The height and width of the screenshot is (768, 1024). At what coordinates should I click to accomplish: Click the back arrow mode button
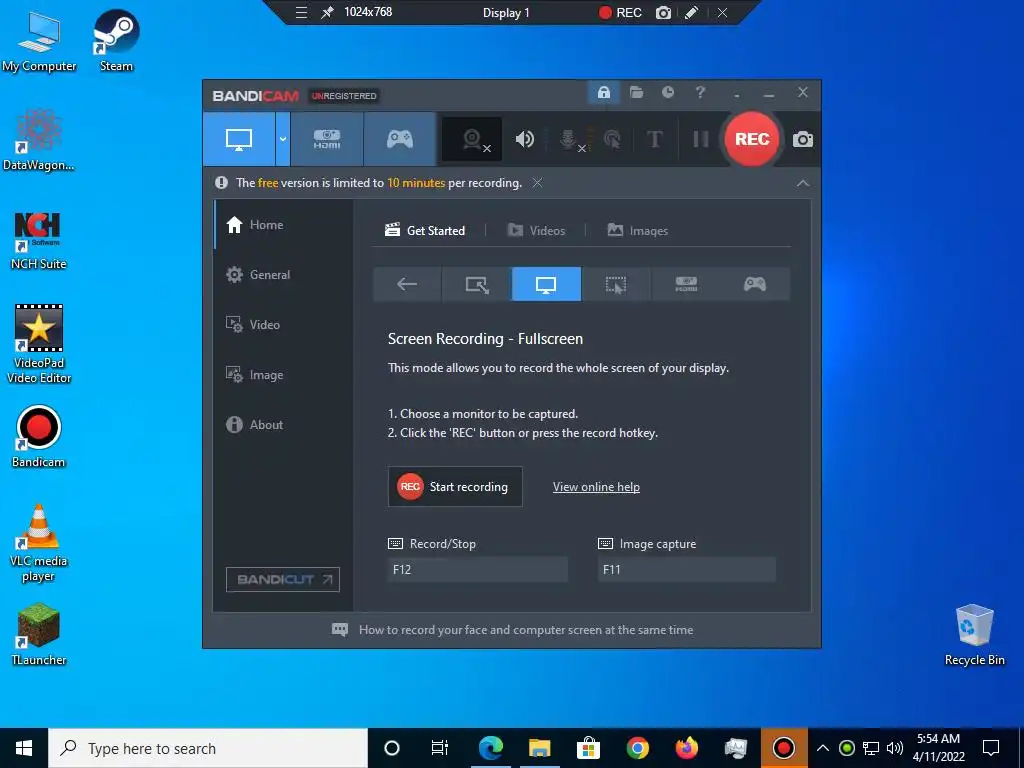[407, 284]
